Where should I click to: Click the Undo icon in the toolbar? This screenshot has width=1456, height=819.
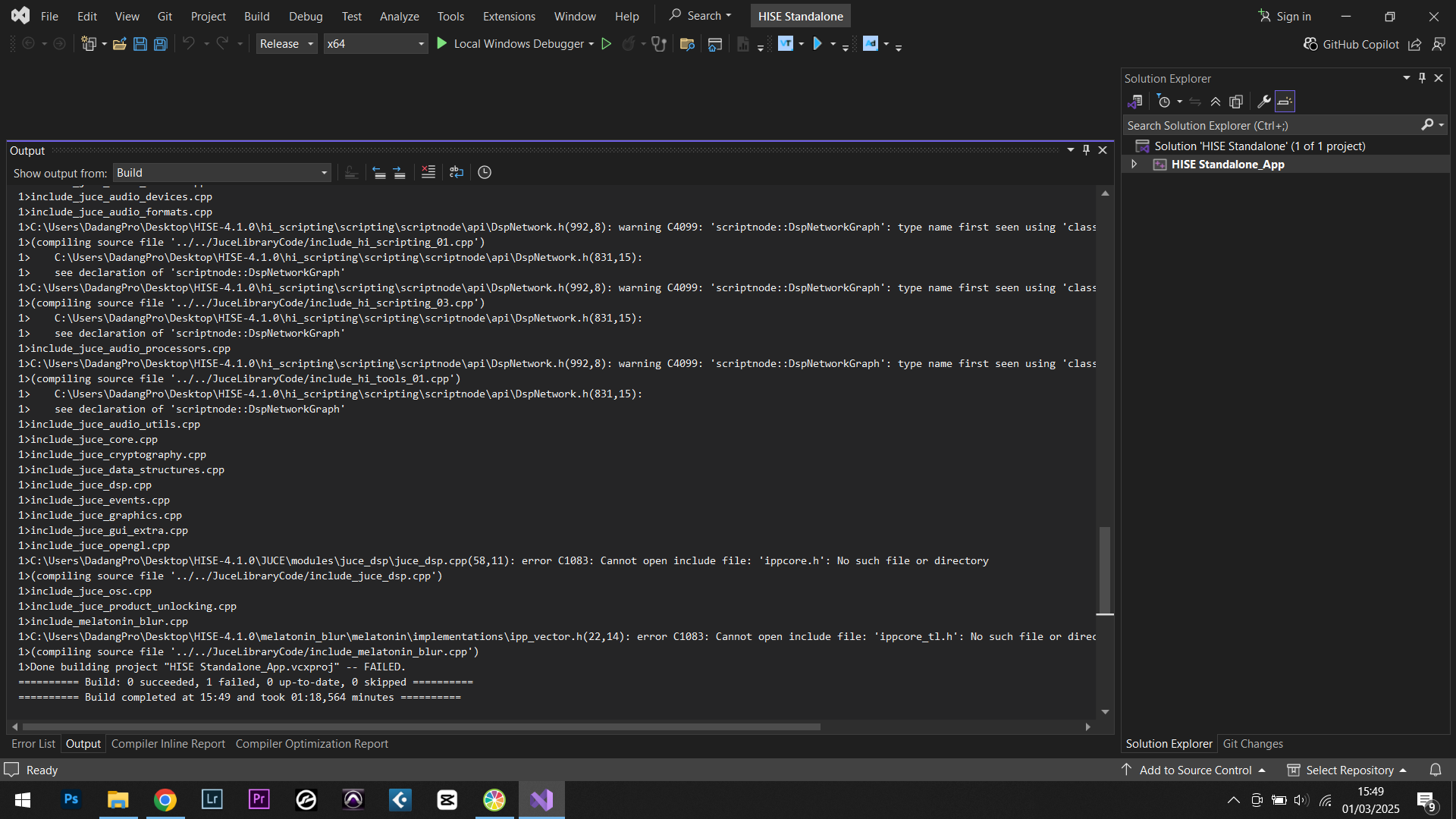coord(189,44)
